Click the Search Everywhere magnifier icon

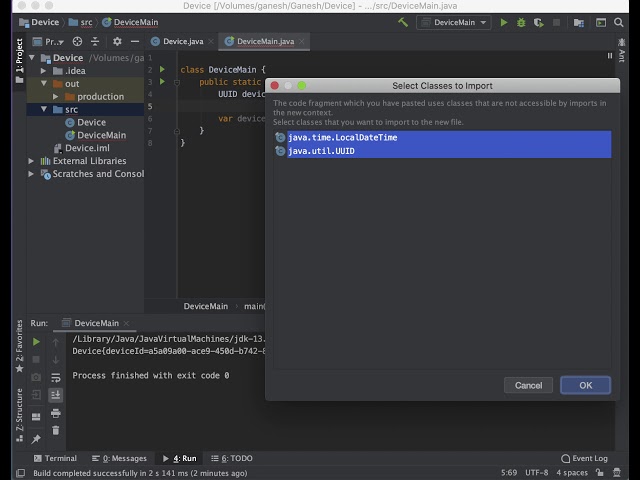(619, 22)
